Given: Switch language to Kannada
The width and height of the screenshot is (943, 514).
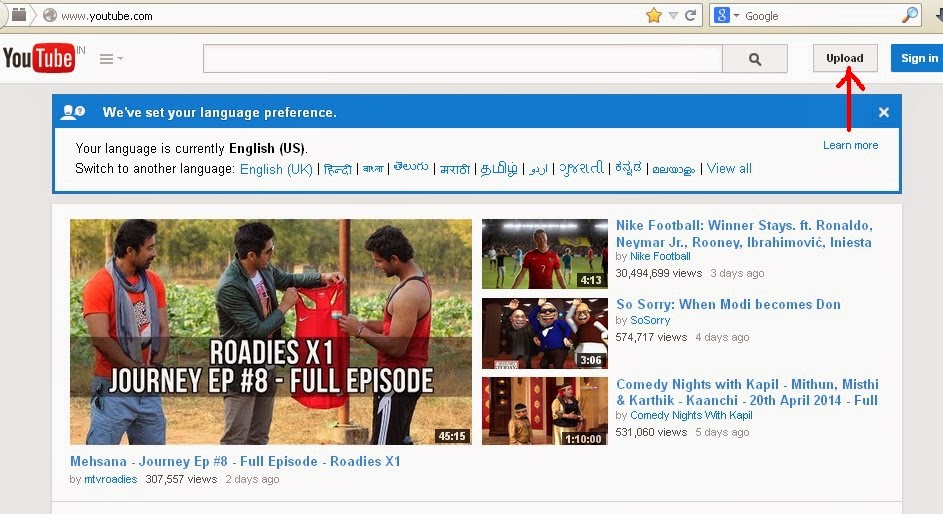Looking at the screenshot, I should click(x=628, y=168).
